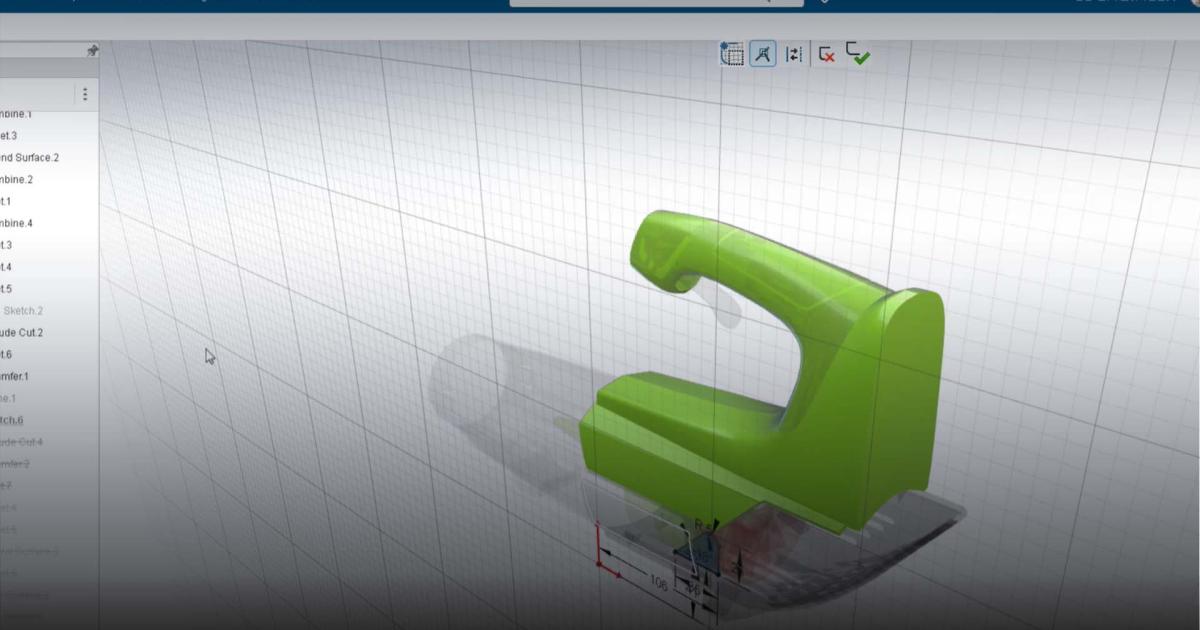Disable the highlighted snapping tool toggle
The image size is (1200, 630).
(x=762, y=55)
